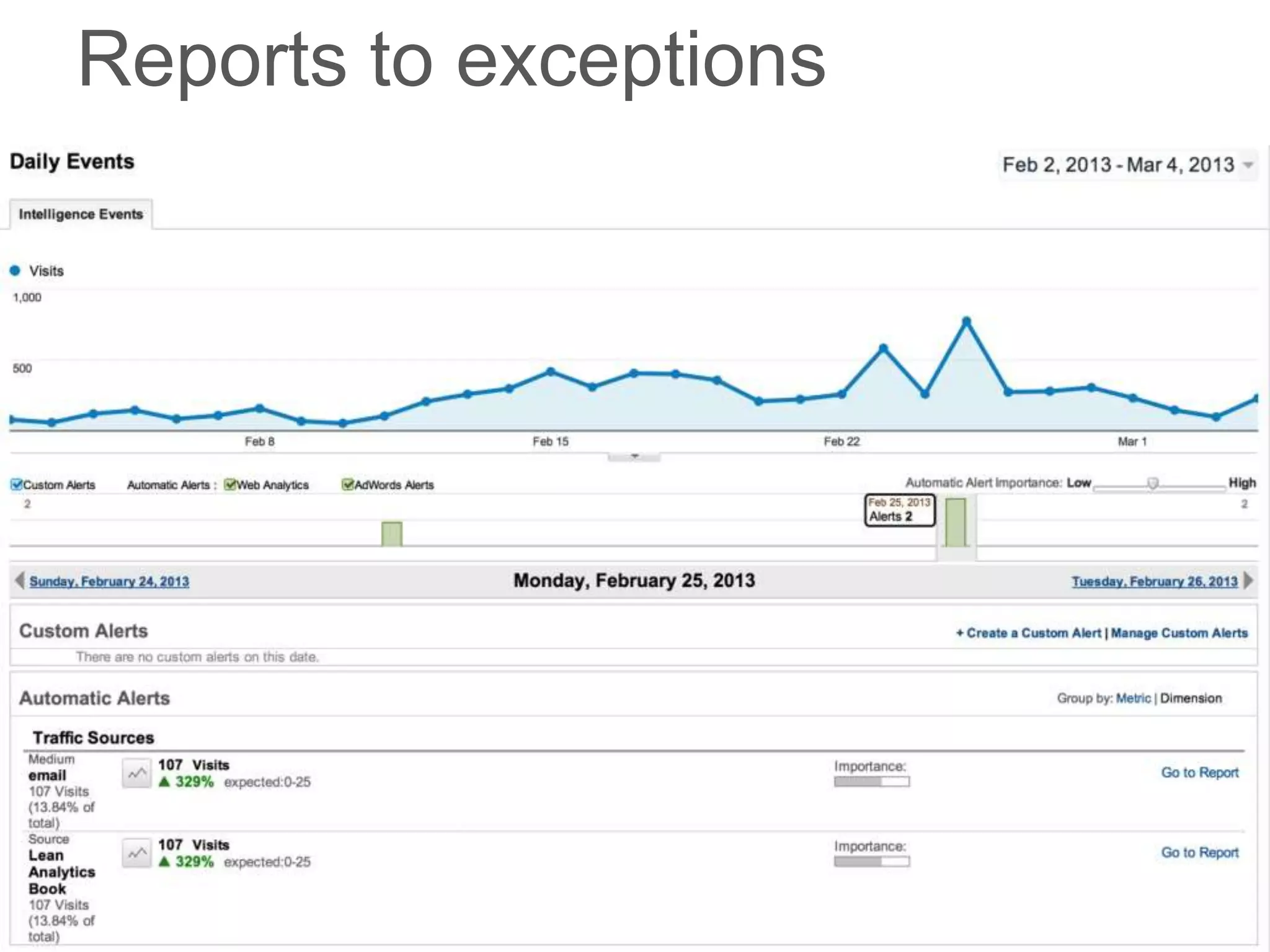Click the 'Custom Alerts' section heading
Screen dimensions: 1270x952
pos(84,631)
